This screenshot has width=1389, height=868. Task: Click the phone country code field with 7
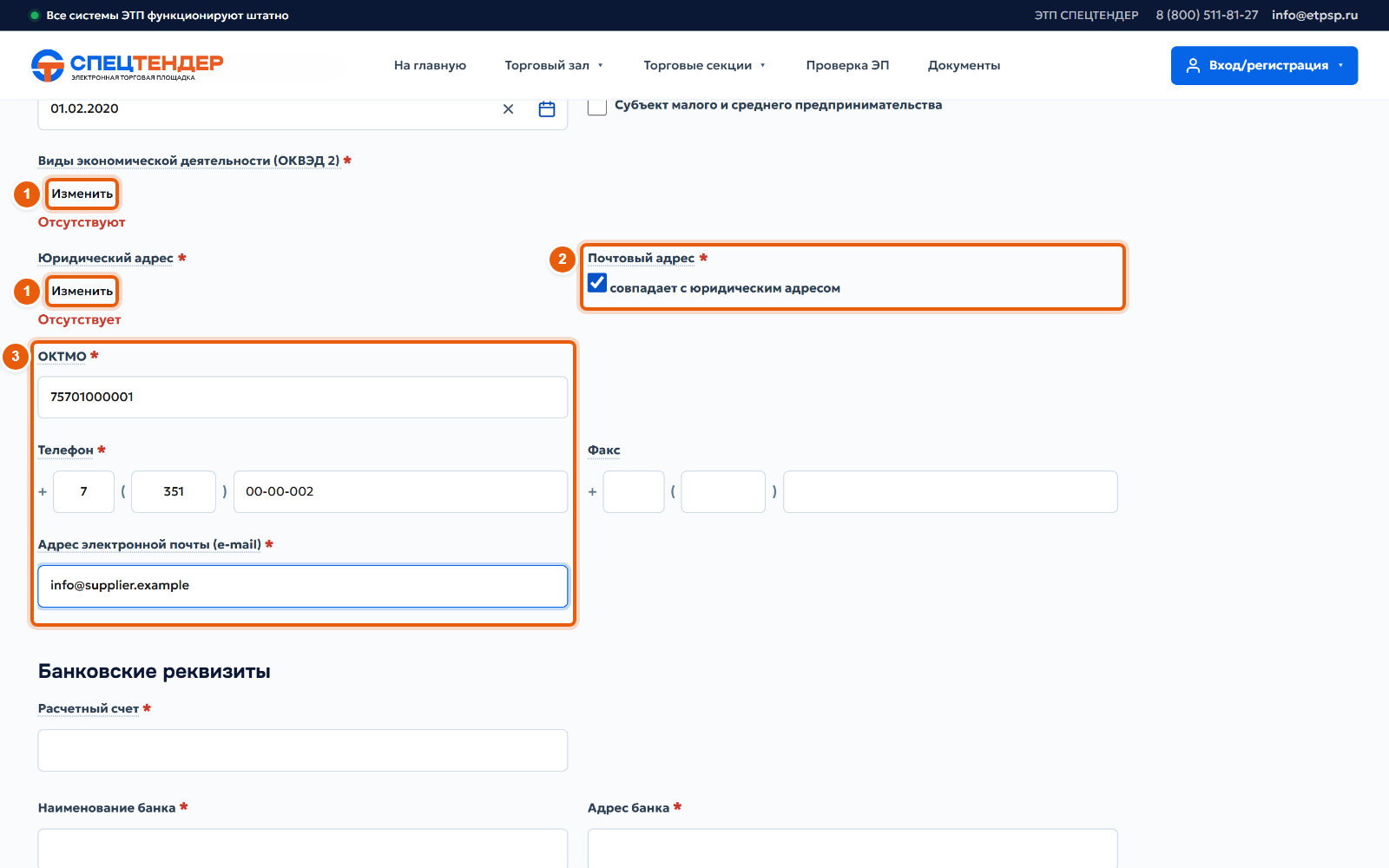(x=83, y=491)
